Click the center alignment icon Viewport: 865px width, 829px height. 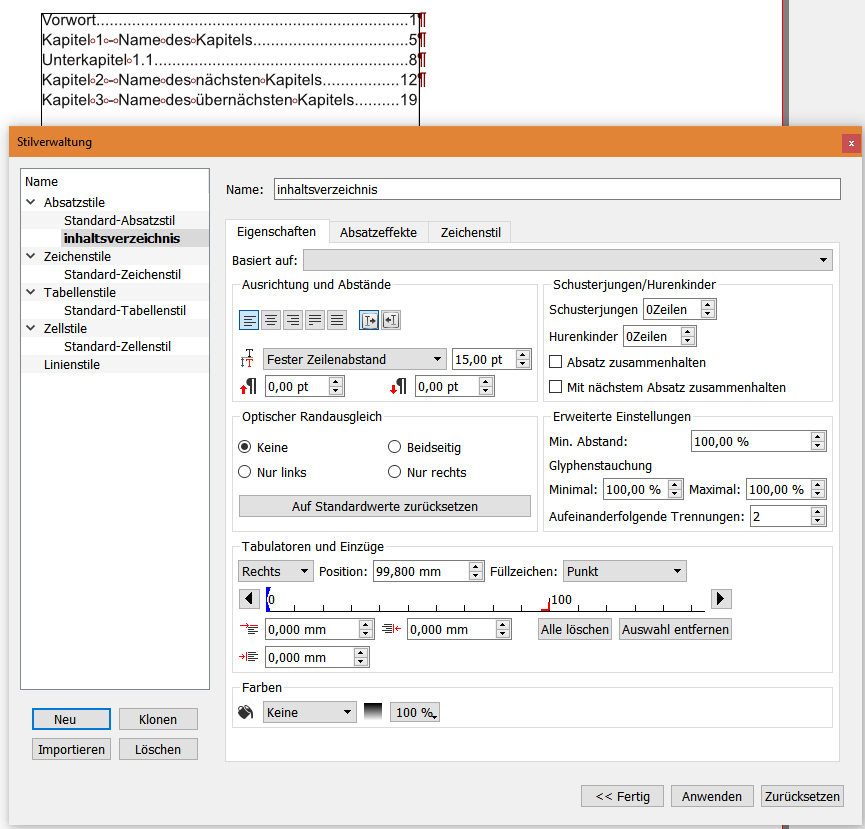point(270,320)
